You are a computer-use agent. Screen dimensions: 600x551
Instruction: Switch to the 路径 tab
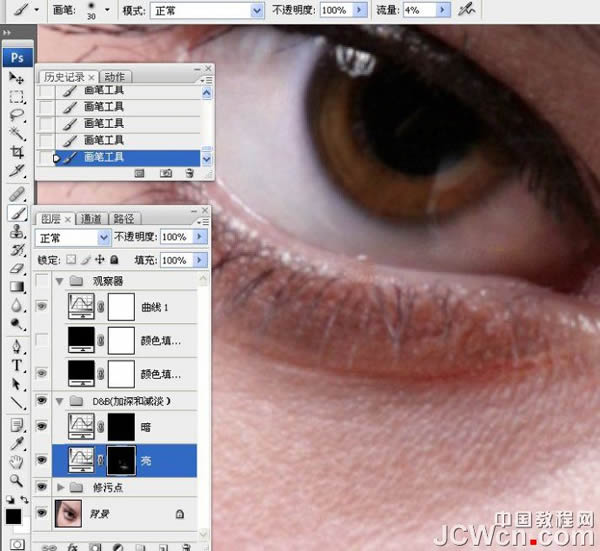pyautogui.click(x=124, y=219)
